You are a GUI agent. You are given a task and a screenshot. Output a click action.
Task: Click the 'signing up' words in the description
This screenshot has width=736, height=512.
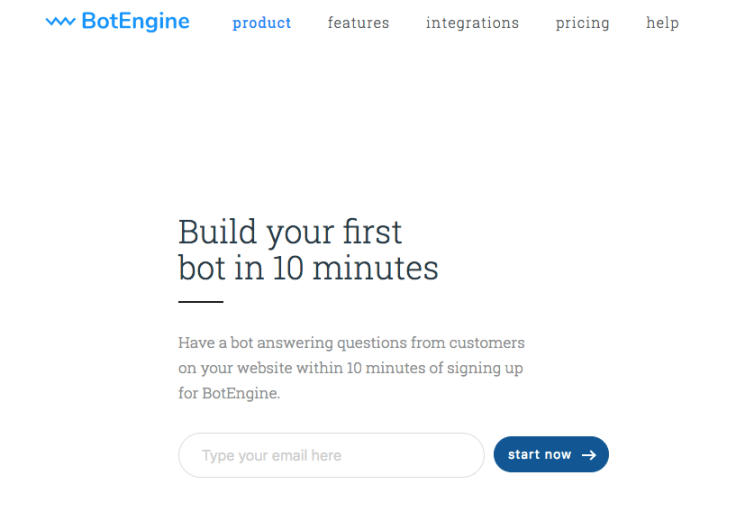pos(485,368)
